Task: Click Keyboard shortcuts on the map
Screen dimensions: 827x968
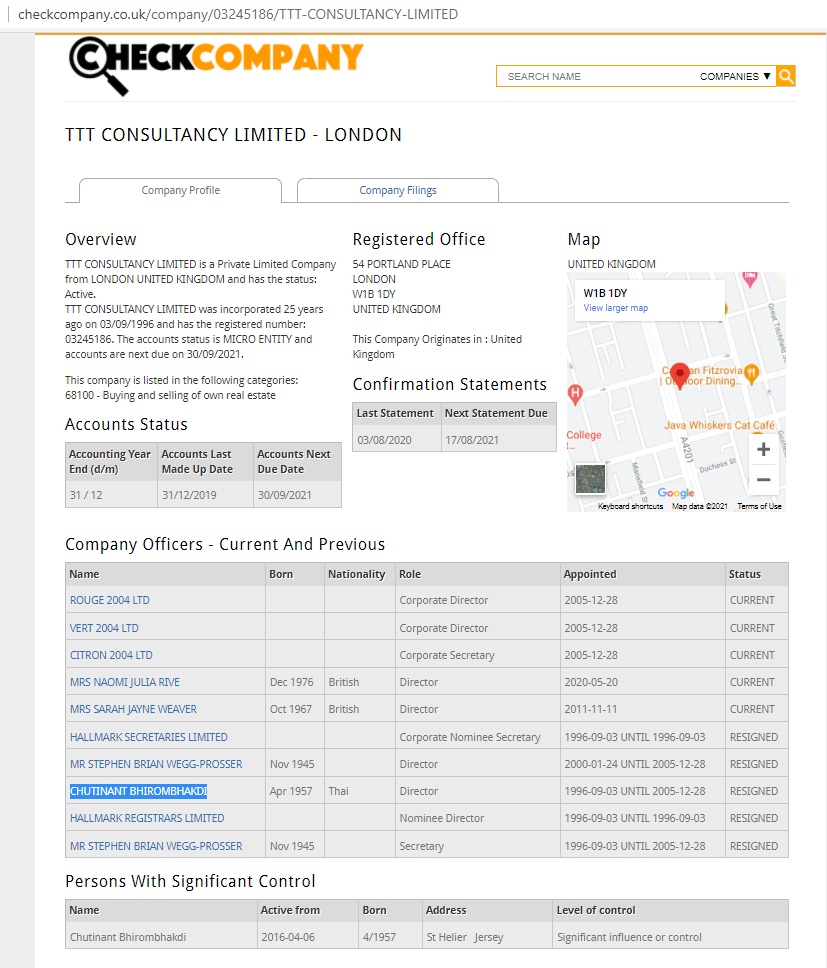Action: [630, 506]
